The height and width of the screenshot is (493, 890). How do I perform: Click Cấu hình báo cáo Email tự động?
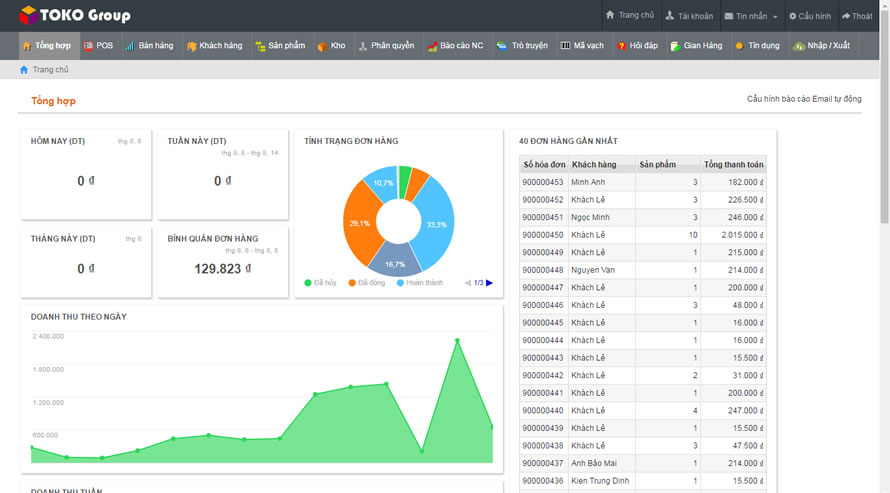[803, 99]
